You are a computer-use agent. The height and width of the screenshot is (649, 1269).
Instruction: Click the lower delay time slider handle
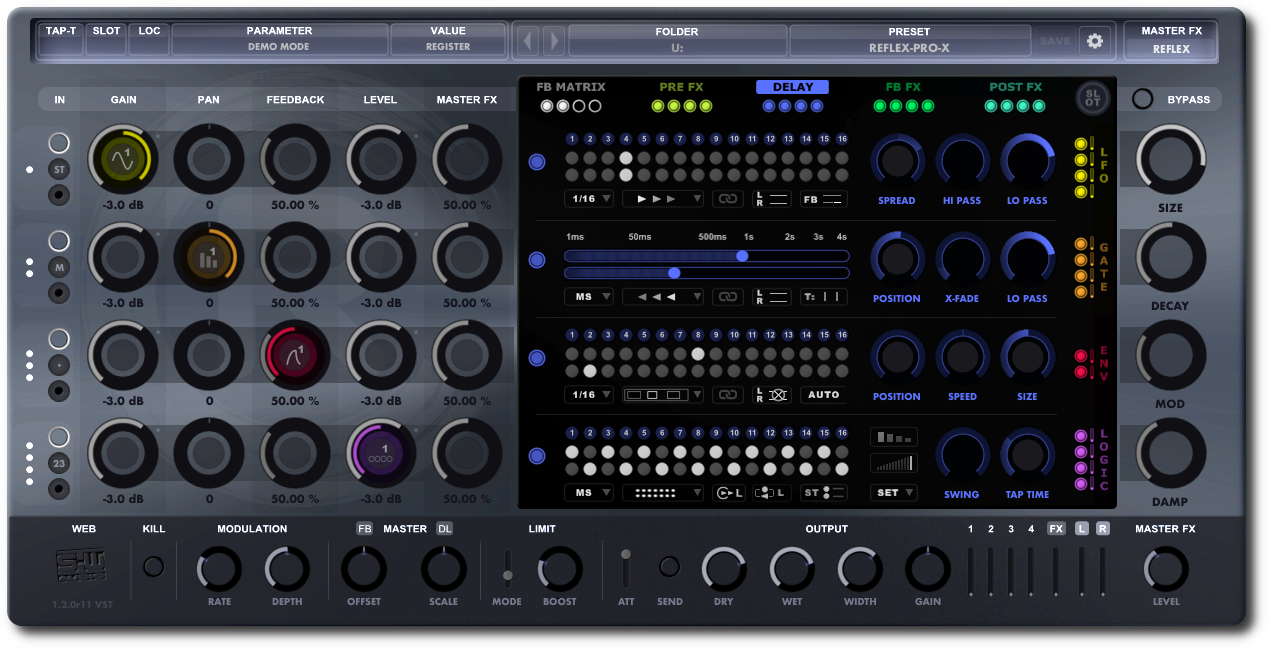tap(674, 273)
